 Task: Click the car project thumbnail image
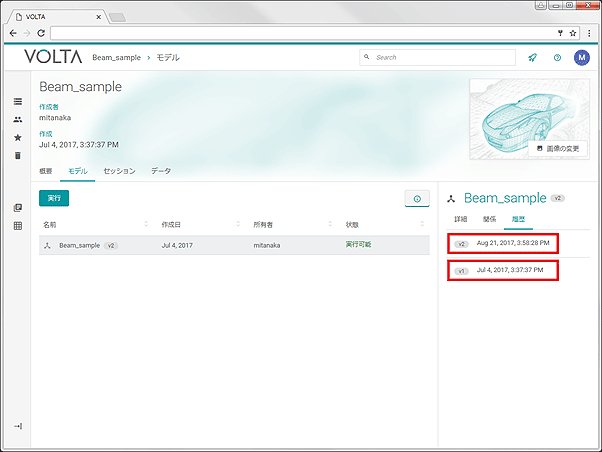click(x=529, y=119)
